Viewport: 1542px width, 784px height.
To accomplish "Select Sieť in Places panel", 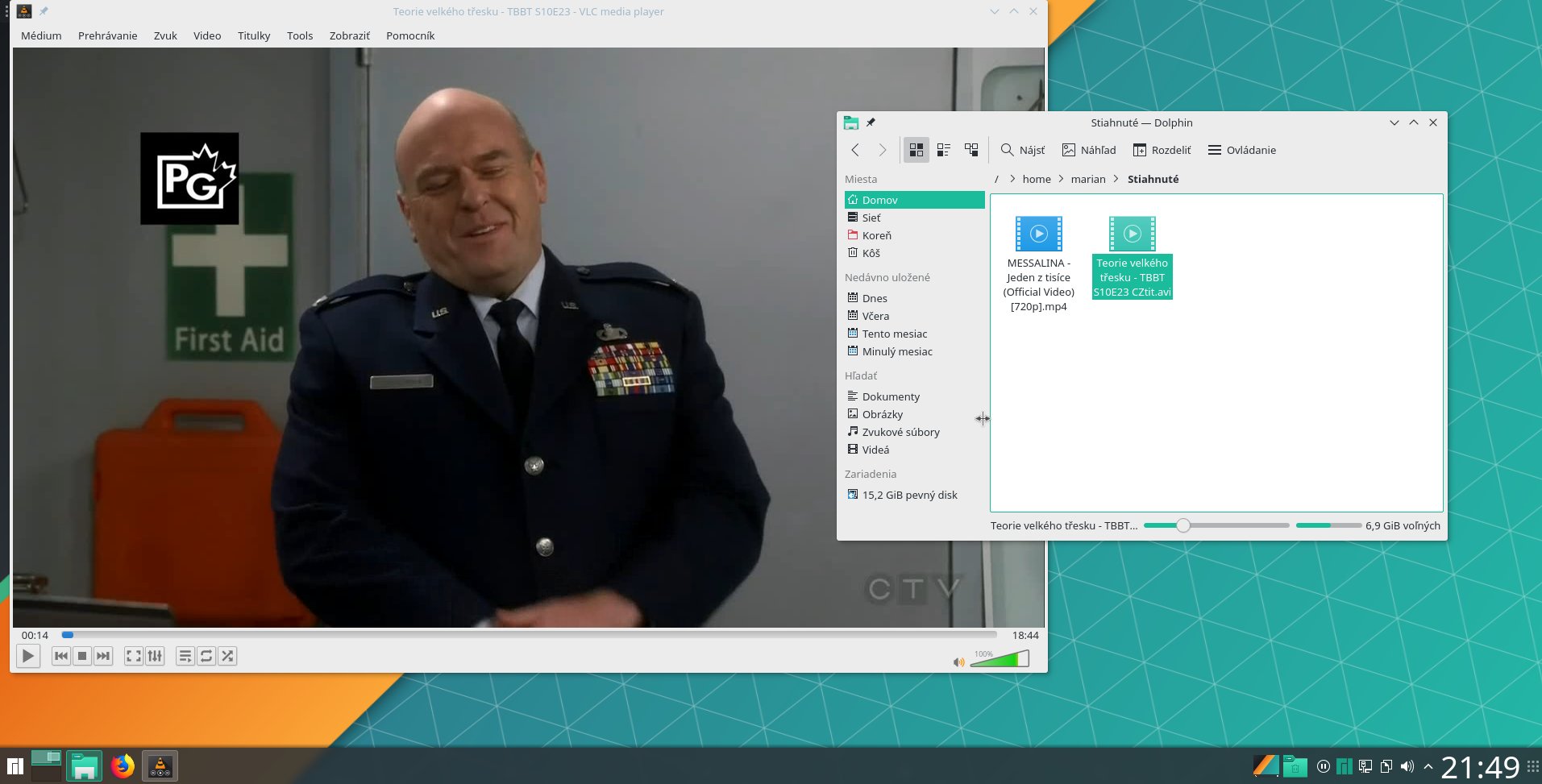I will coord(915,218).
